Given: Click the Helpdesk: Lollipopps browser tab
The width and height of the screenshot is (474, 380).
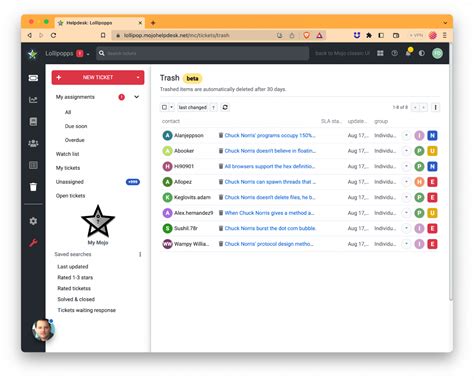Looking at the screenshot, I should click(x=100, y=23).
